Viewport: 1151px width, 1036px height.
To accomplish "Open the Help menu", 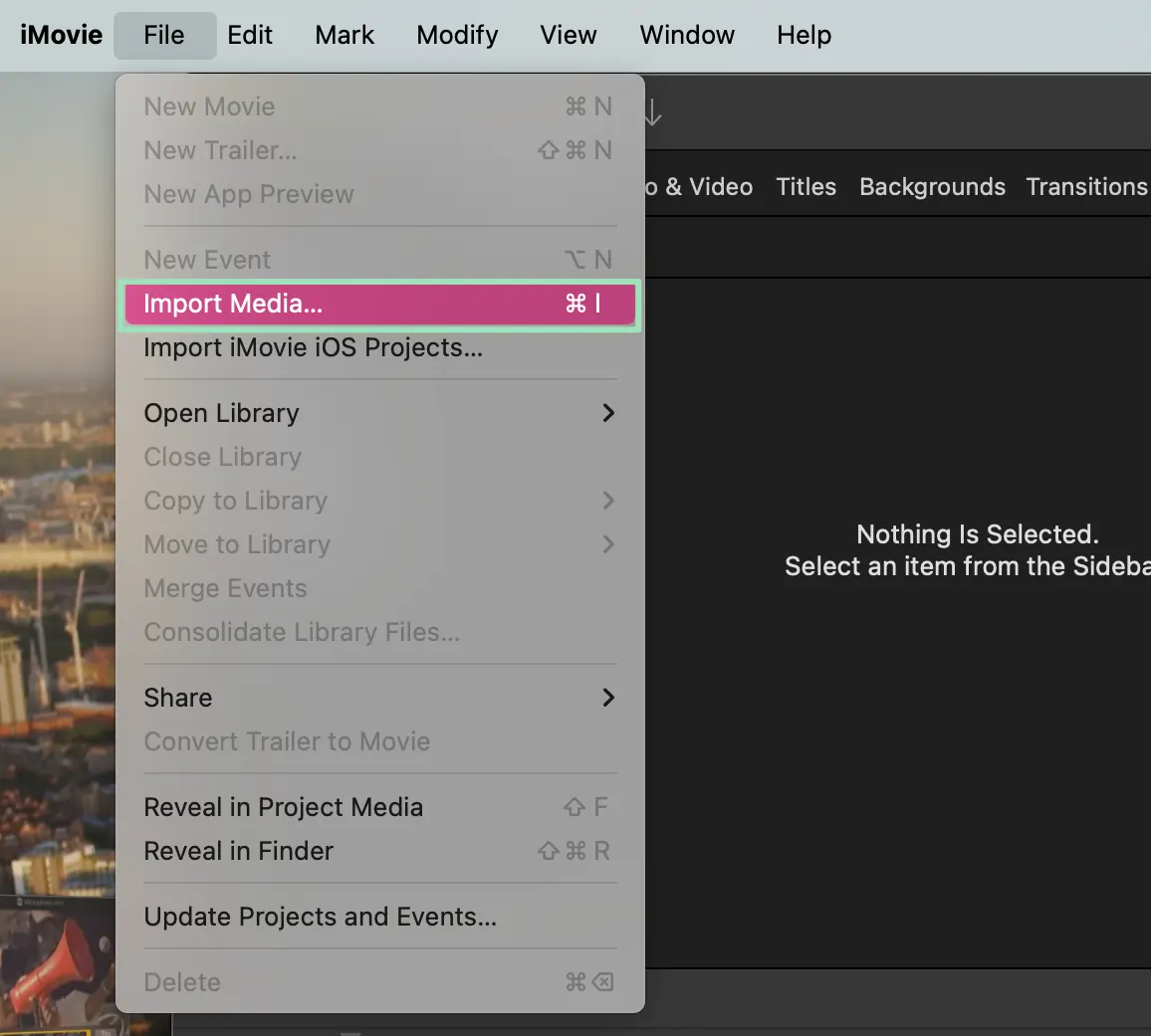I will (804, 35).
